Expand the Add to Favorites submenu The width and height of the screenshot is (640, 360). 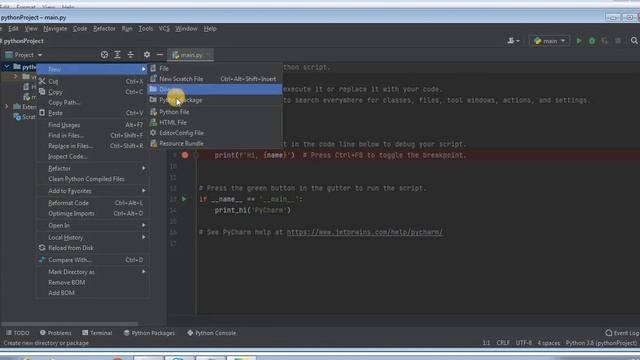click(93, 191)
